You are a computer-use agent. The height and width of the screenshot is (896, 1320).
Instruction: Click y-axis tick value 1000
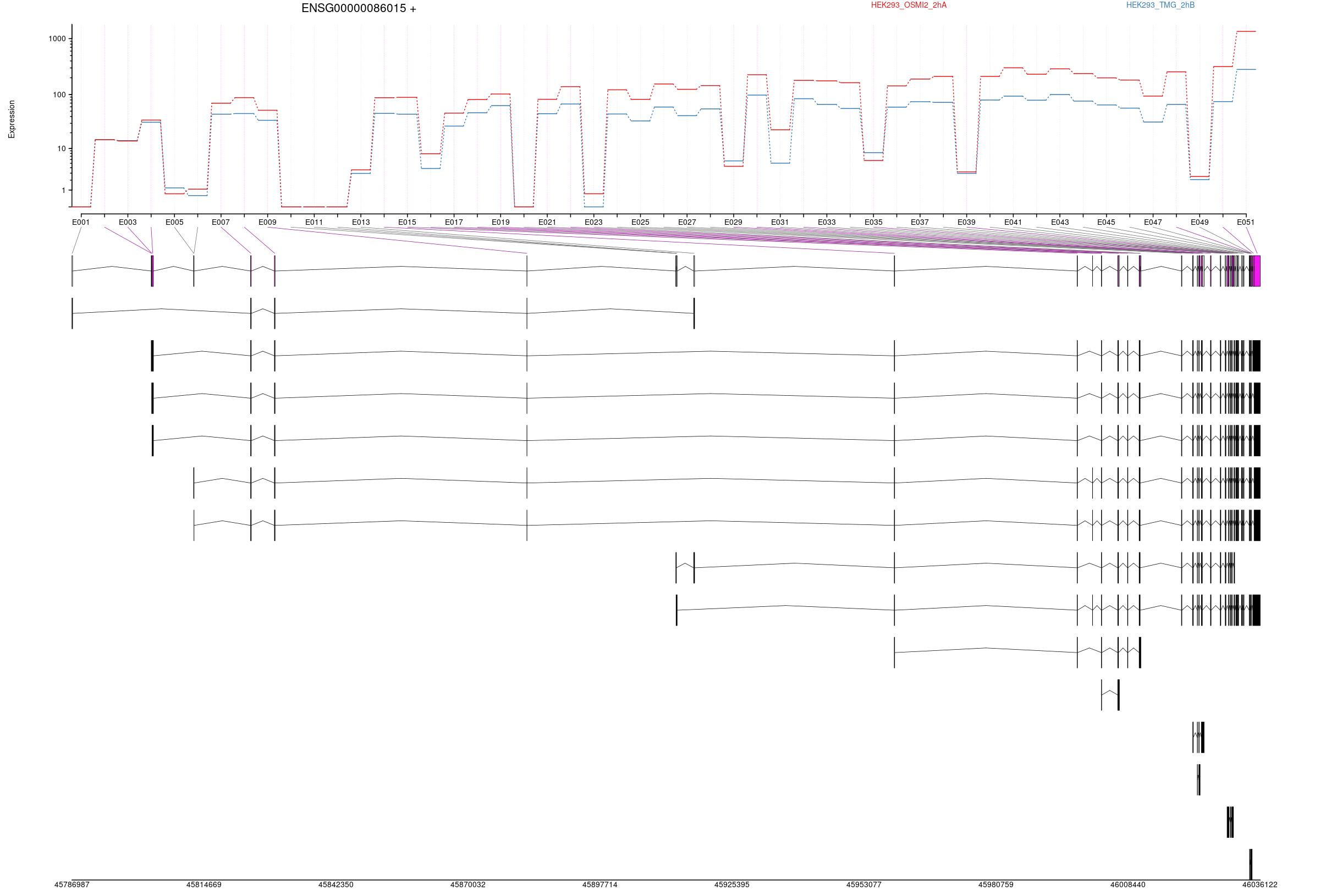coord(57,39)
